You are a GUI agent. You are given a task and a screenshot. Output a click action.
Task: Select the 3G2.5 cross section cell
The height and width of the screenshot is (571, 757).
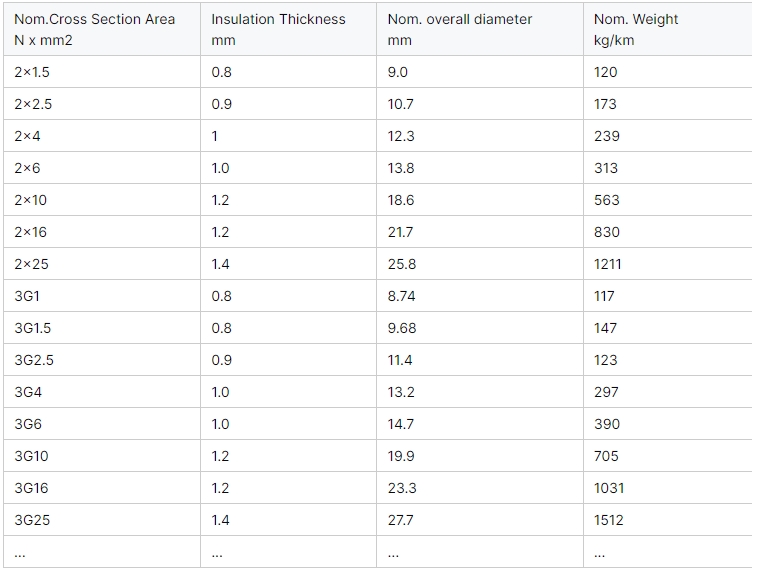pyautogui.click(x=102, y=360)
